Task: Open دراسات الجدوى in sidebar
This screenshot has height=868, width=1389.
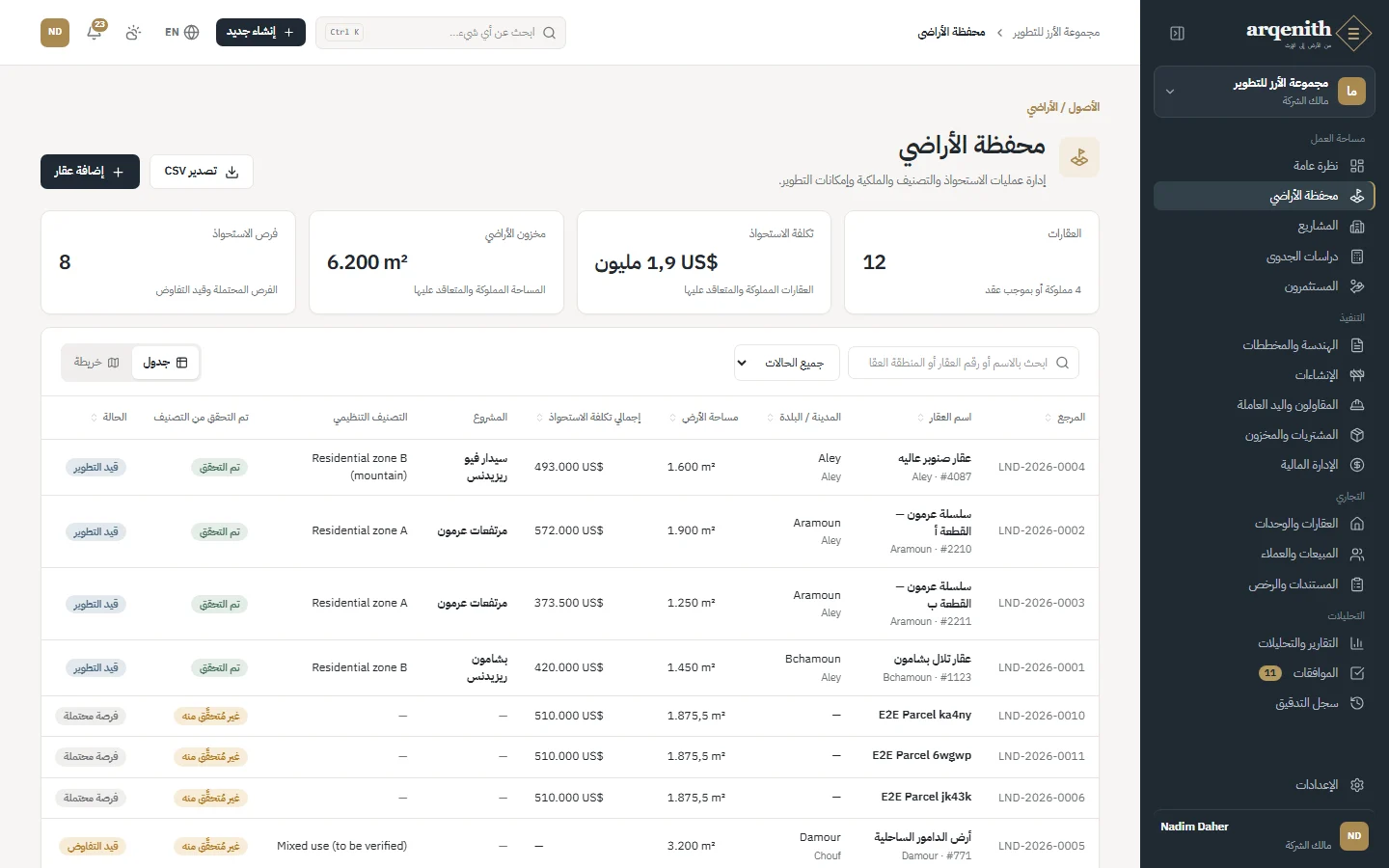Action: point(1264,257)
